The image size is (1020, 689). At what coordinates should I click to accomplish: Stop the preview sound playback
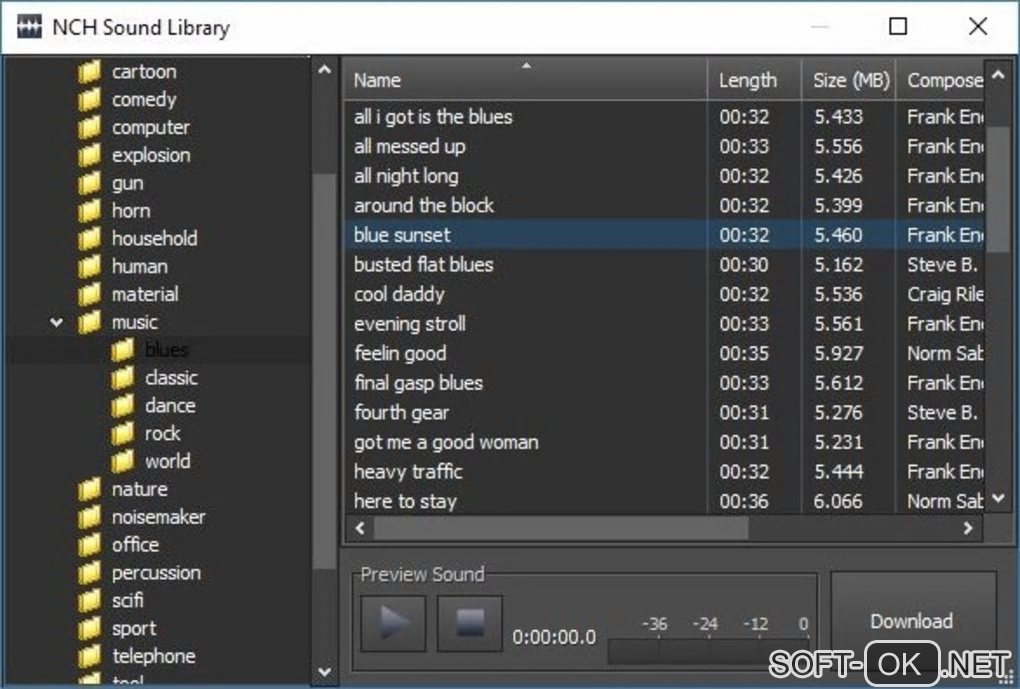[x=470, y=623]
